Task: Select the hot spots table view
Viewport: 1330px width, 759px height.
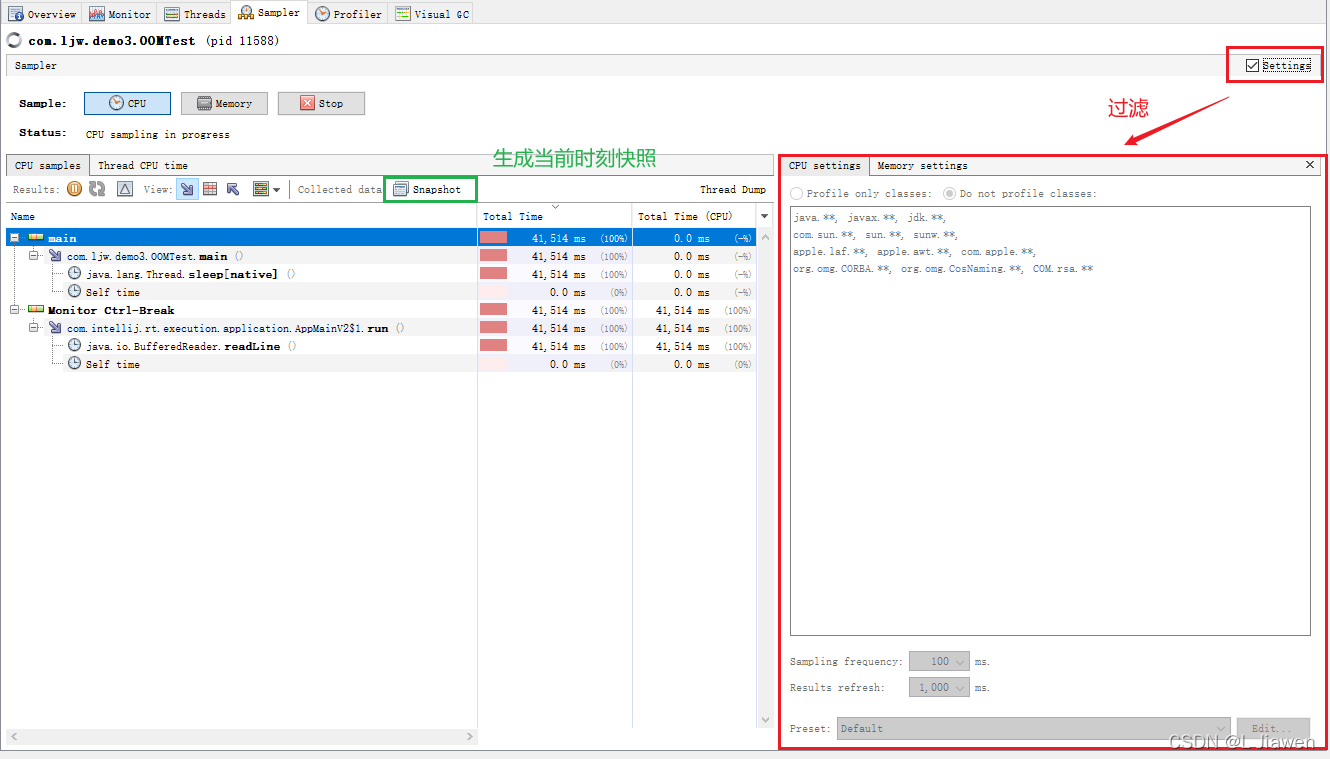Action: click(210, 189)
